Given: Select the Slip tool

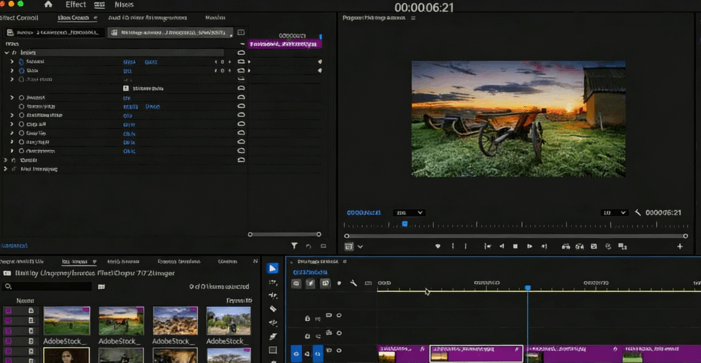Looking at the screenshot, I should (x=273, y=323).
